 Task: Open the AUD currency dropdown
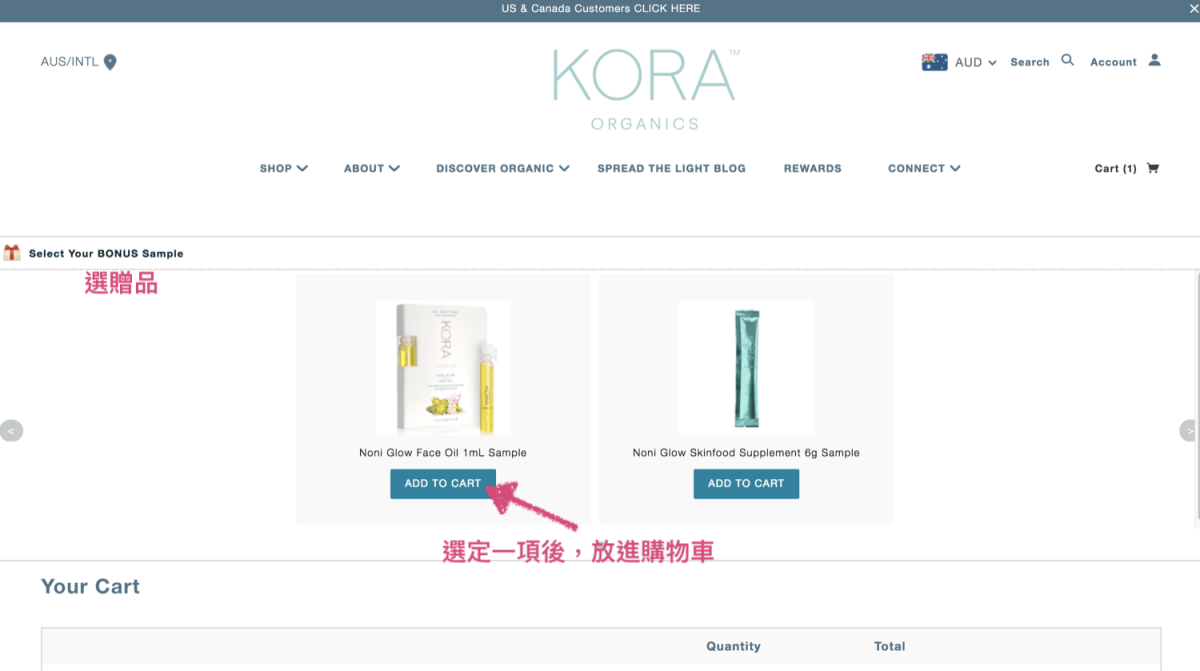click(972, 62)
